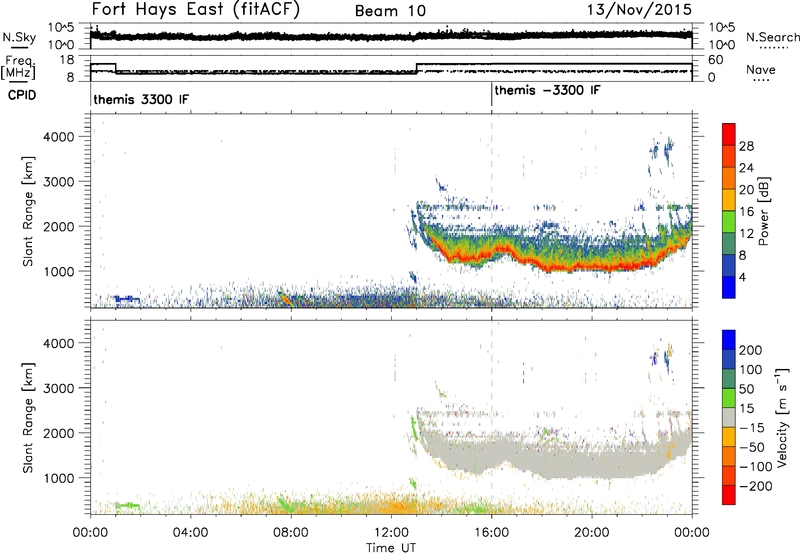The width and height of the screenshot is (800, 554).
Task: Select the 'themis -3300 IF' CPID text
Action: pos(547,90)
